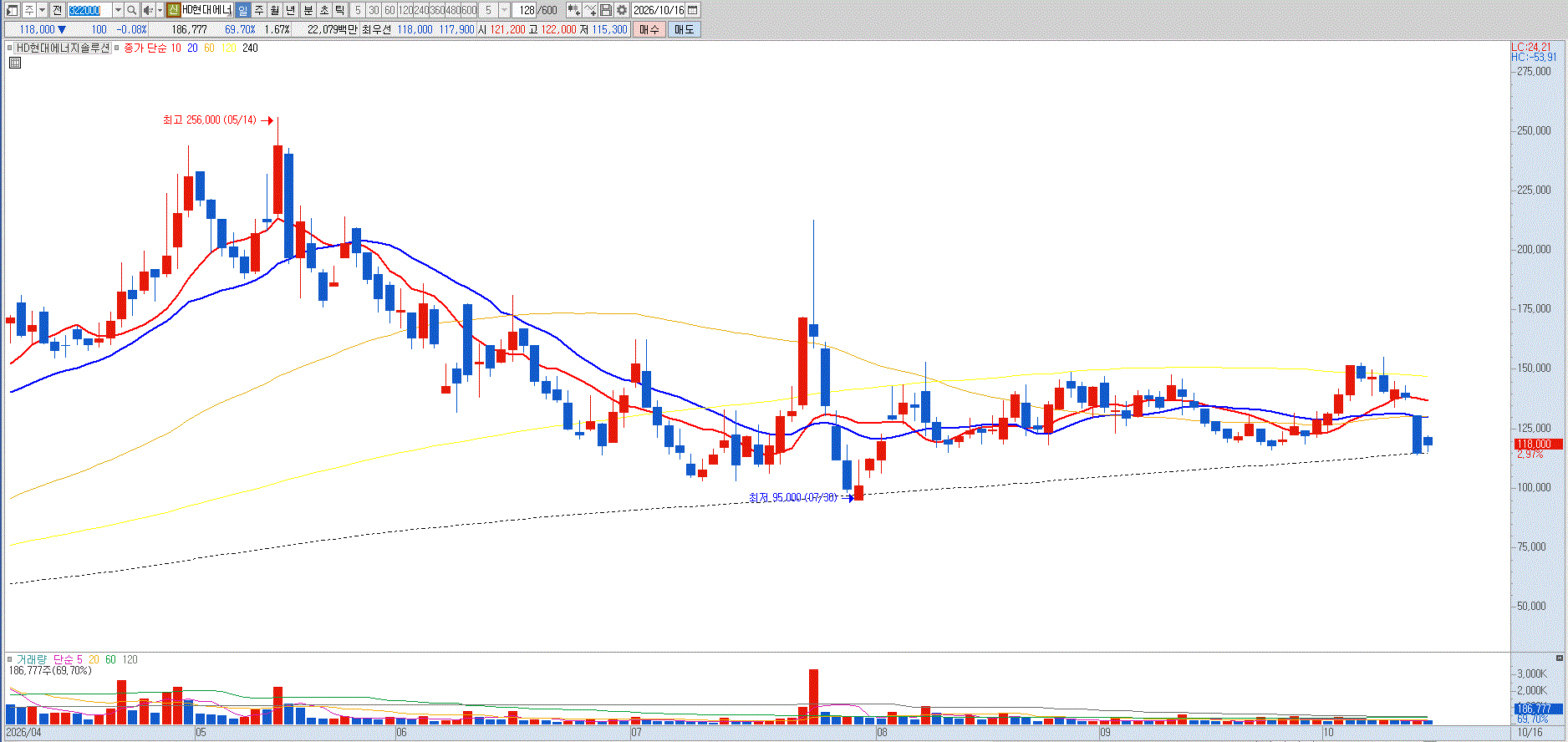
Task: Click the drawing tools line icon
Action: pos(590,10)
